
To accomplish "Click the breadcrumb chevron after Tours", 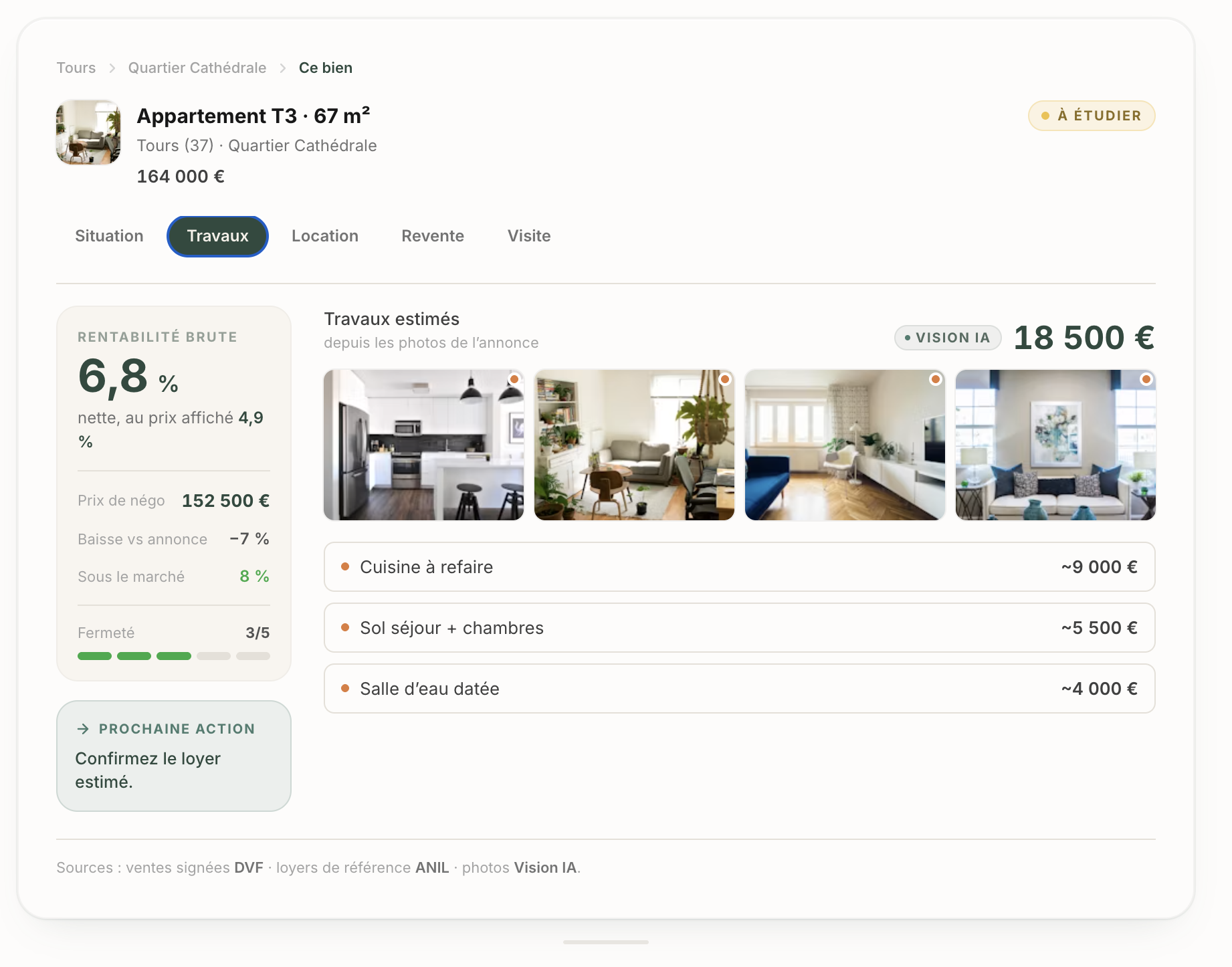I will click(112, 68).
